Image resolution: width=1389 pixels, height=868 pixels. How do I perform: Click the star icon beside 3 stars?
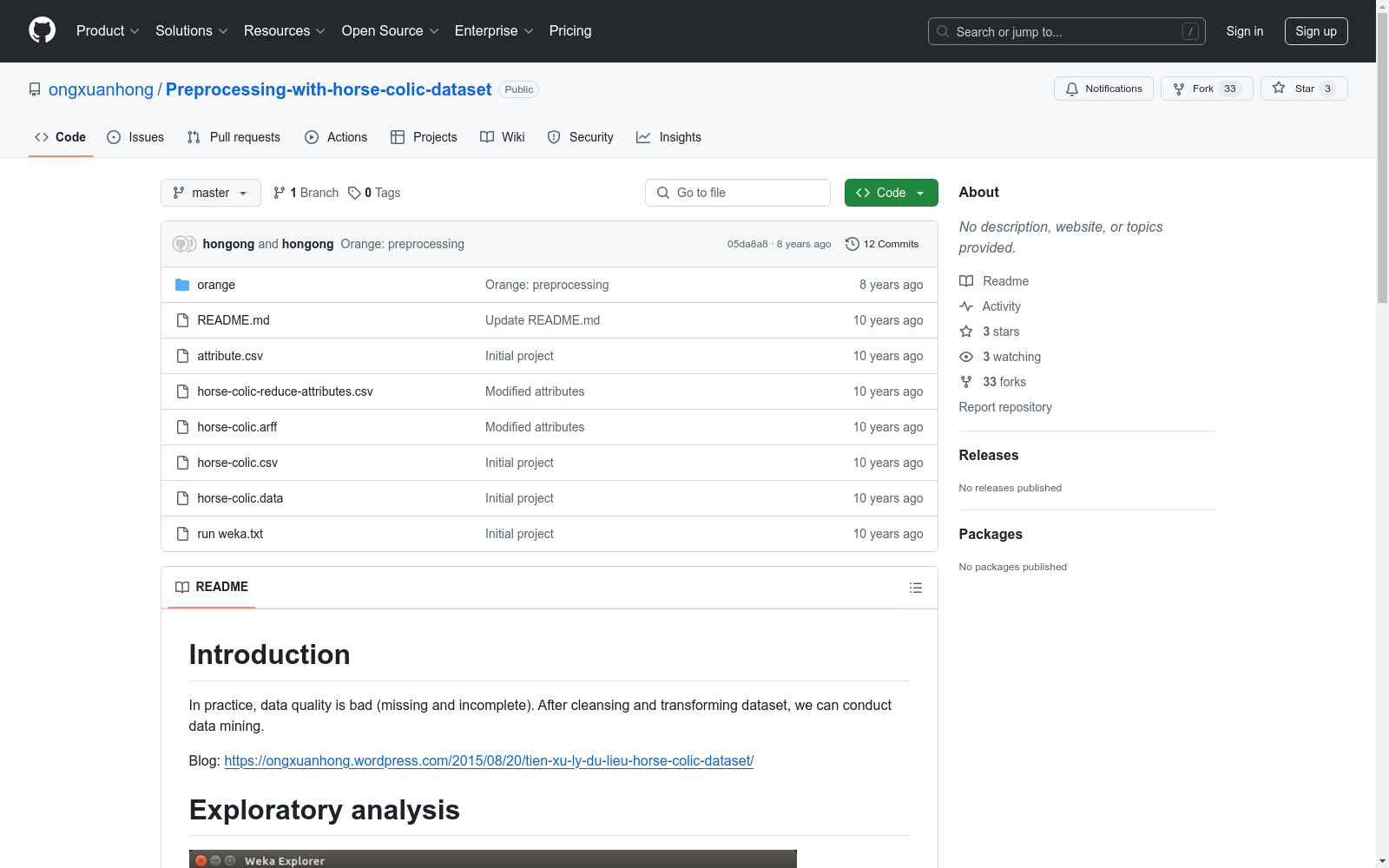pos(966,332)
